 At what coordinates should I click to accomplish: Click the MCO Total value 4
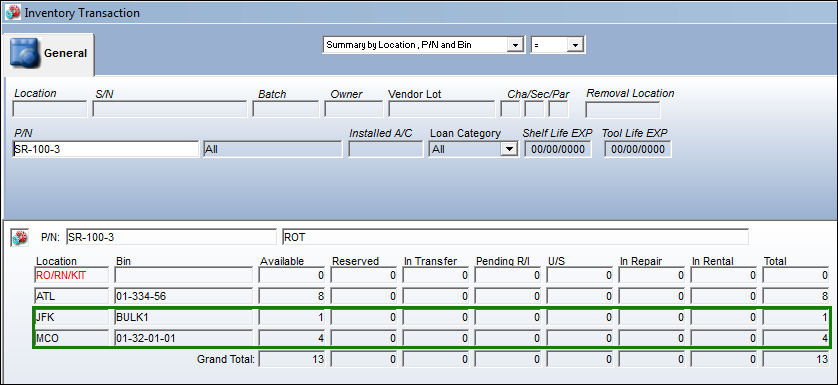tap(796, 338)
